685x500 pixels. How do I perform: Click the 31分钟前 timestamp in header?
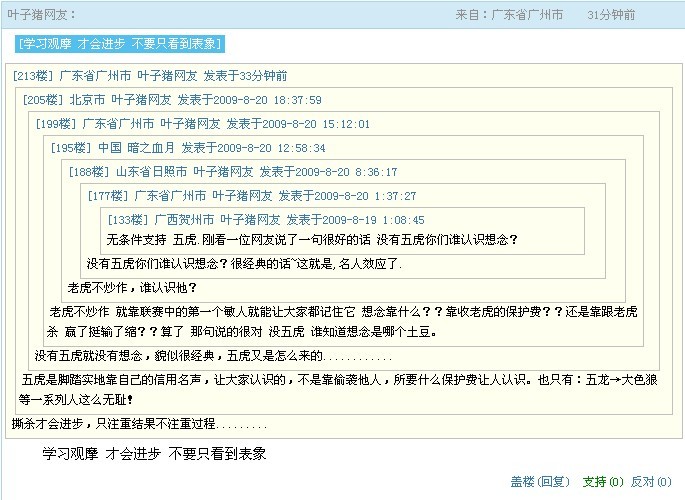(610, 15)
